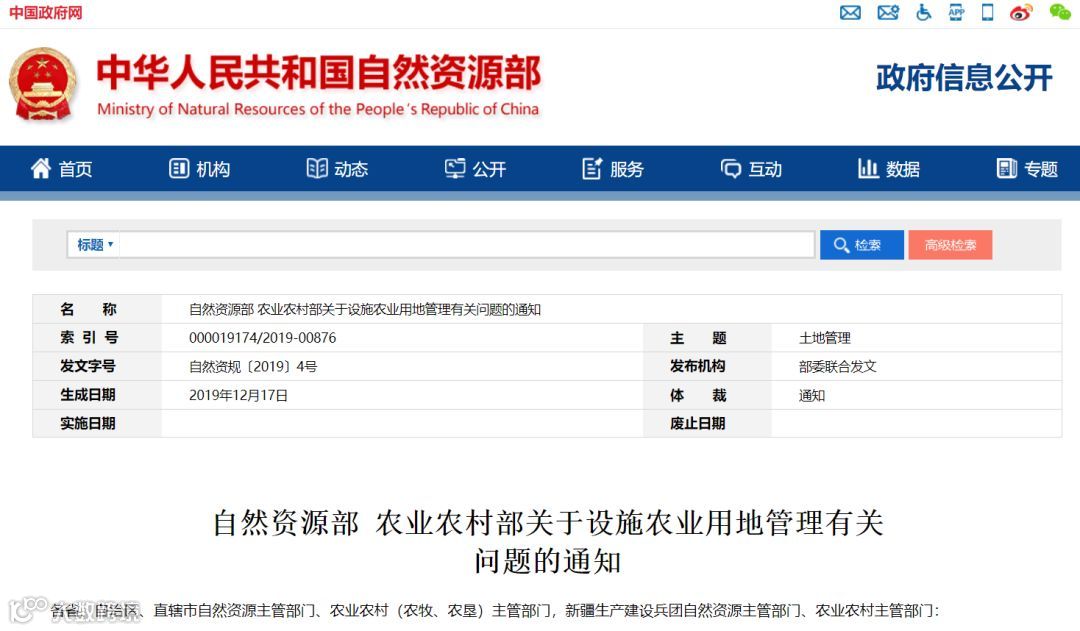1080x631 pixels.
Task: Click the document name in 名称 row
Action: point(364,309)
